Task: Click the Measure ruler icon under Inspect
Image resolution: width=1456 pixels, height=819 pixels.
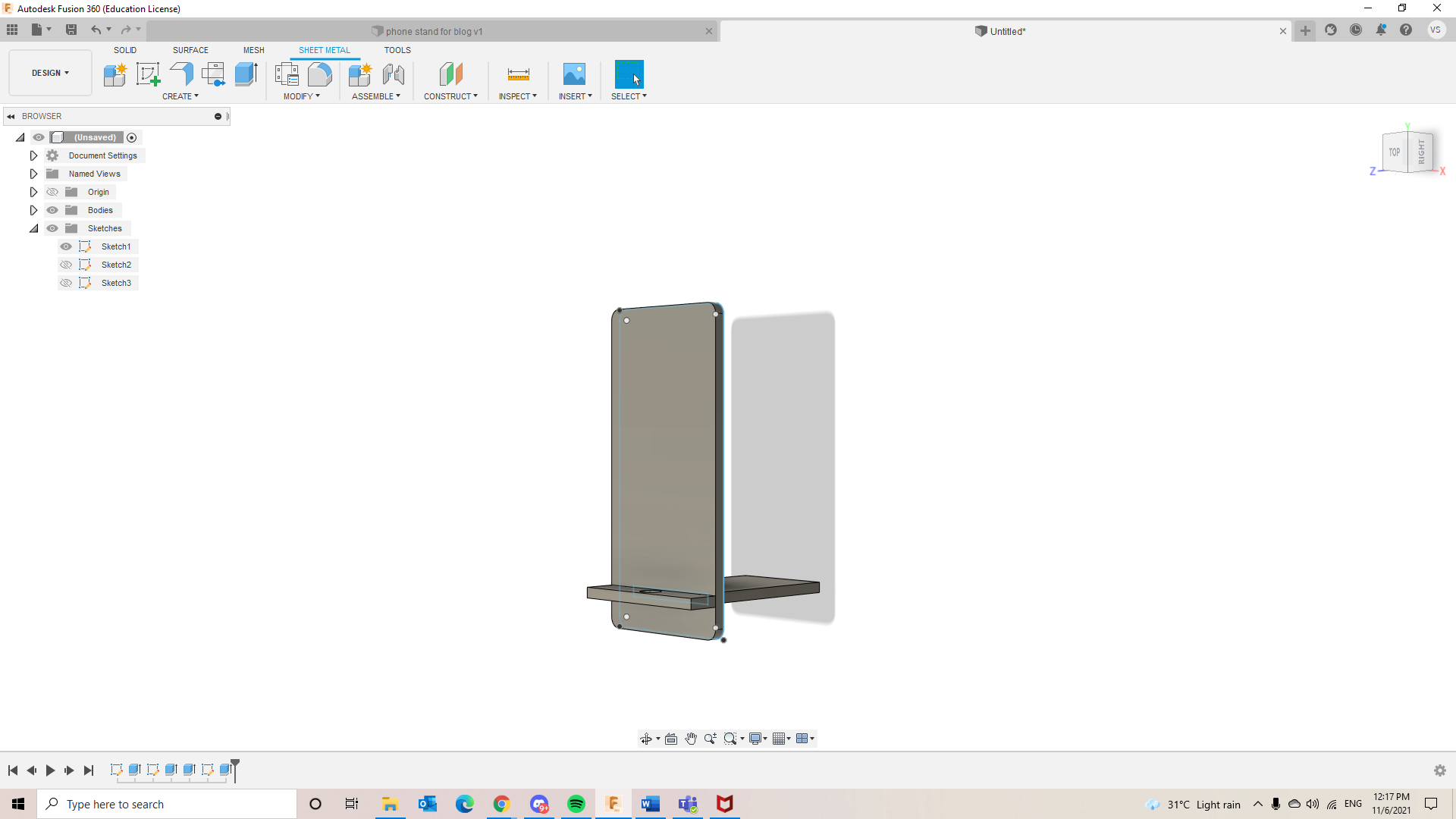Action: click(518, 74)
